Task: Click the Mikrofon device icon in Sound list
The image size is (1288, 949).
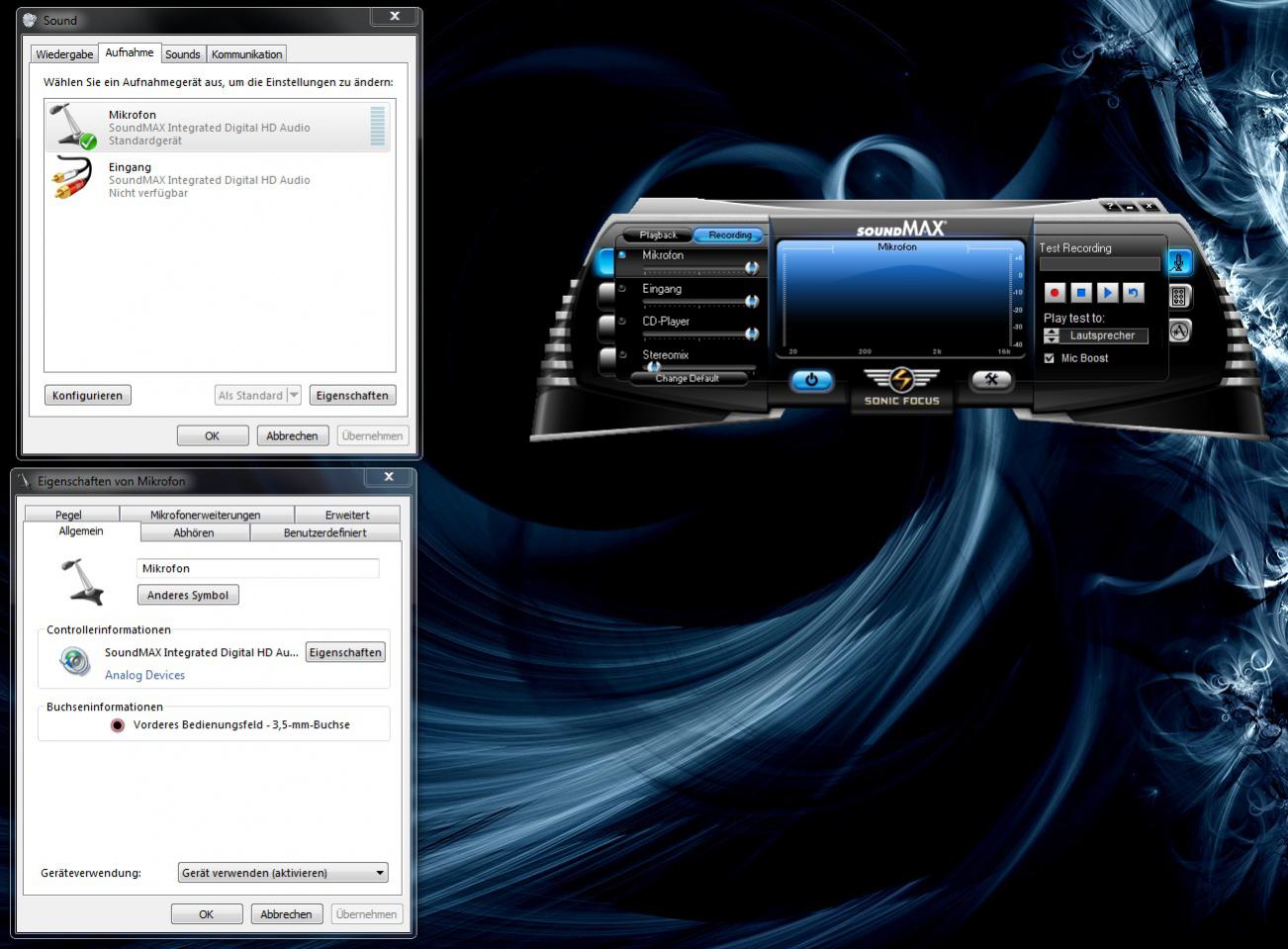Action: pos(74,127)
